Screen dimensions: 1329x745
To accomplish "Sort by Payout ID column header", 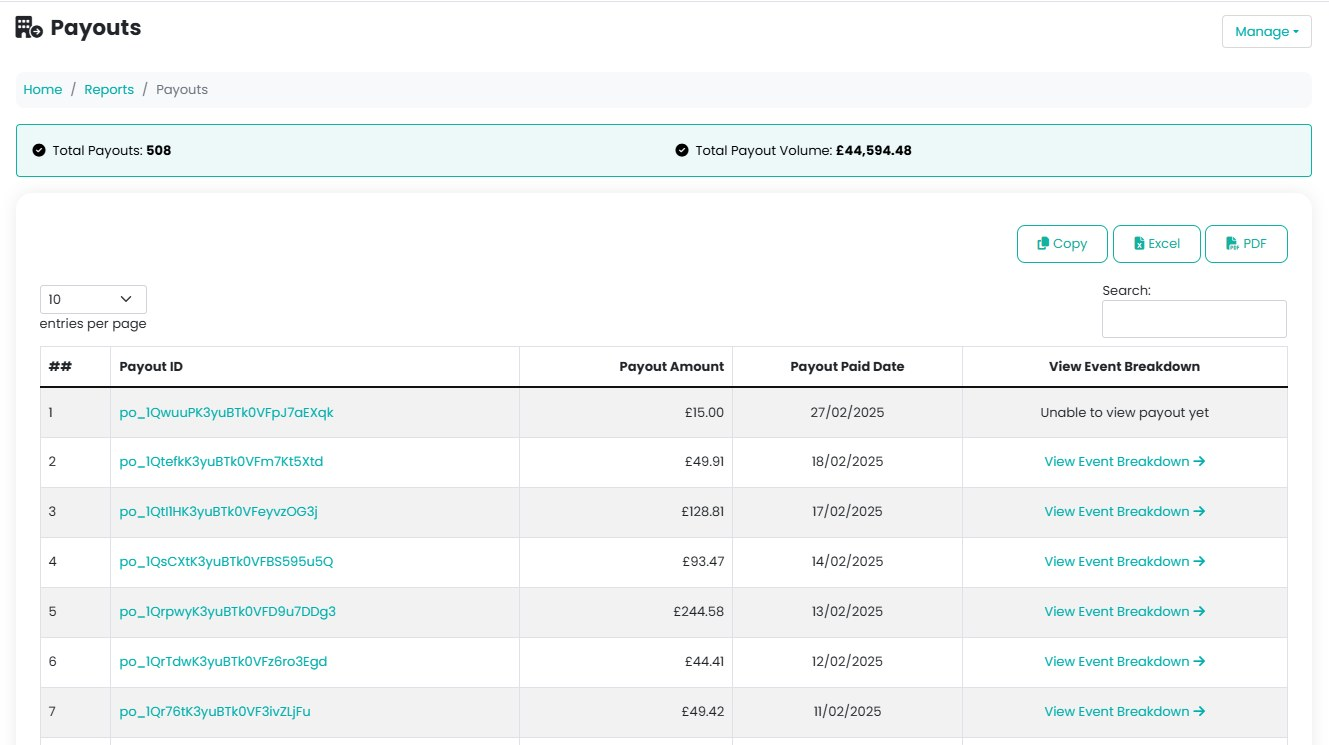I will click(x=315, y=367).
